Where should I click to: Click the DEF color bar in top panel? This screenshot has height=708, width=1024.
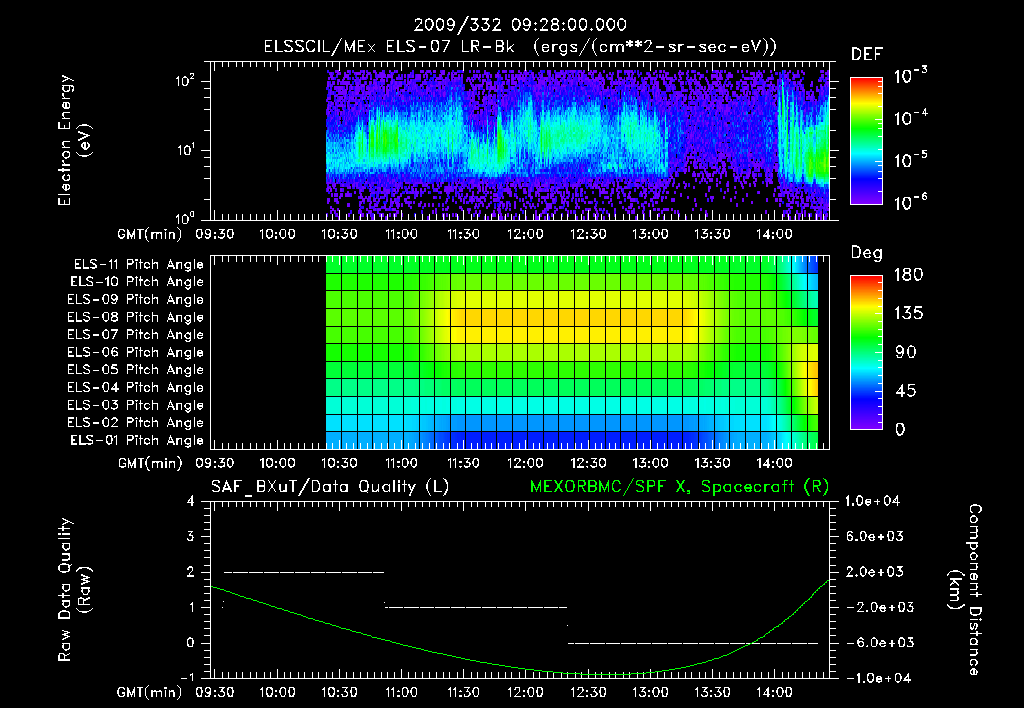click(866, 141)
